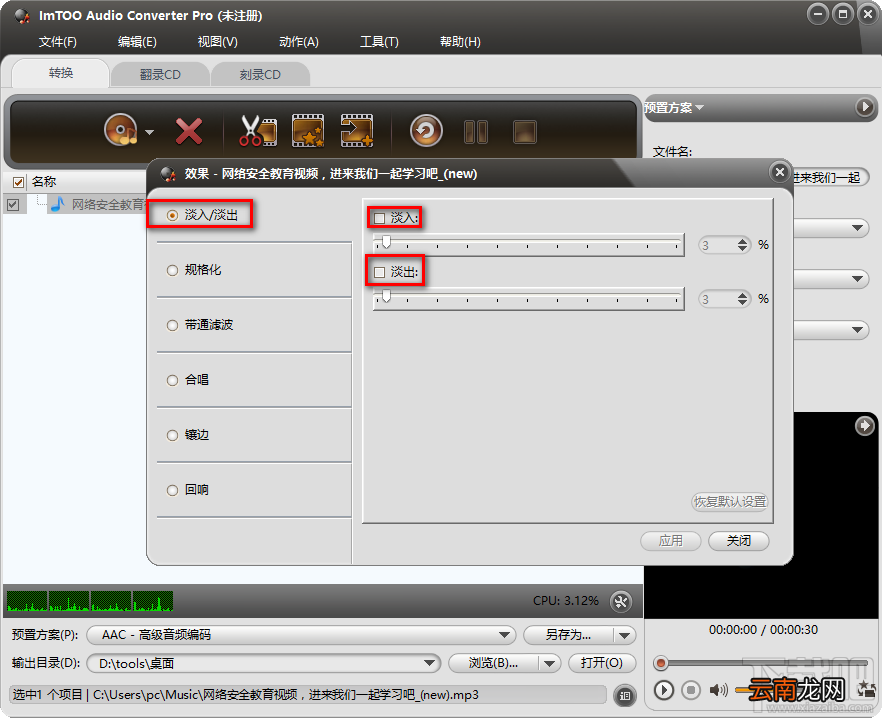Screen dimensions: 882x718
Task: Open the 动作(A) menu
Action: pos(299,42)
